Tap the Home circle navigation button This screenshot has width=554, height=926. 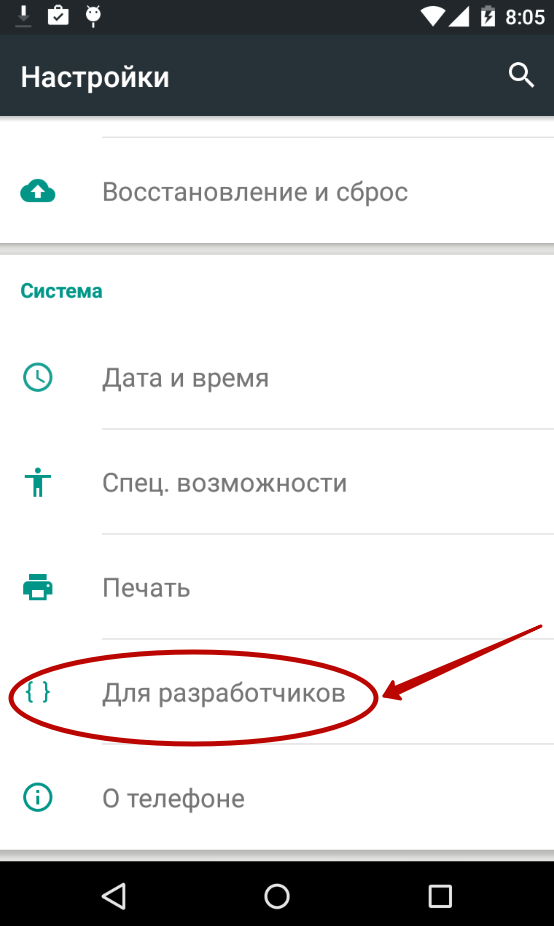tap(277, 896)
